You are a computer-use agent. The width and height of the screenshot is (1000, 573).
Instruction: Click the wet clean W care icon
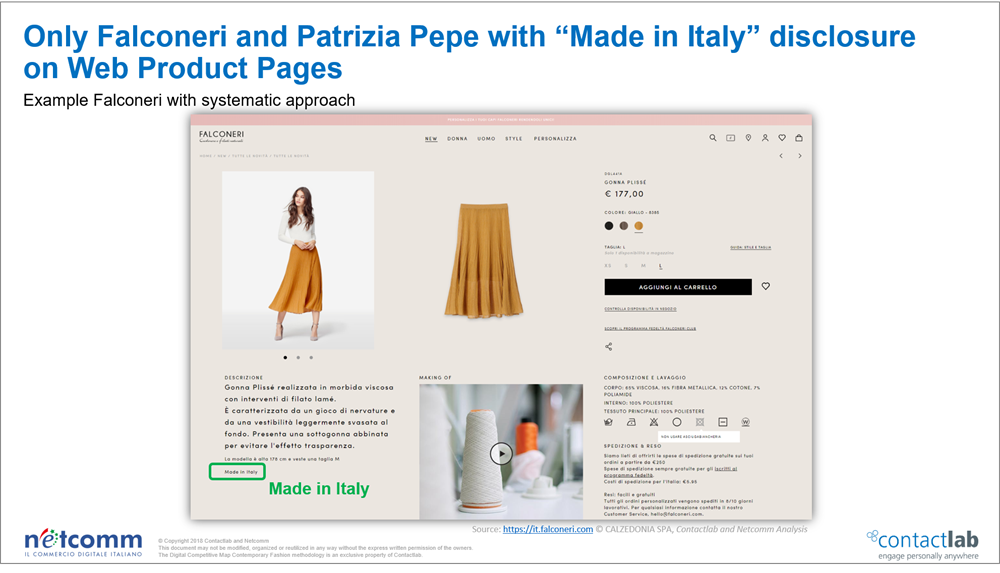coord(746,422)
